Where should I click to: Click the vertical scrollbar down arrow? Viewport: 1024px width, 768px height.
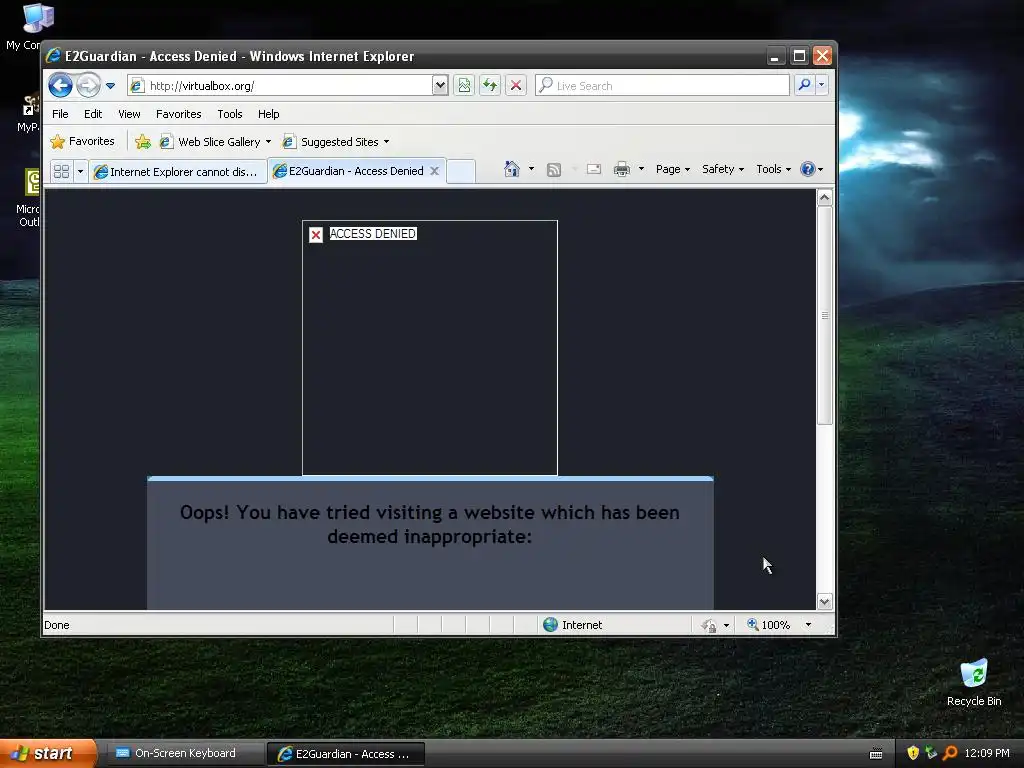[825, 601]
